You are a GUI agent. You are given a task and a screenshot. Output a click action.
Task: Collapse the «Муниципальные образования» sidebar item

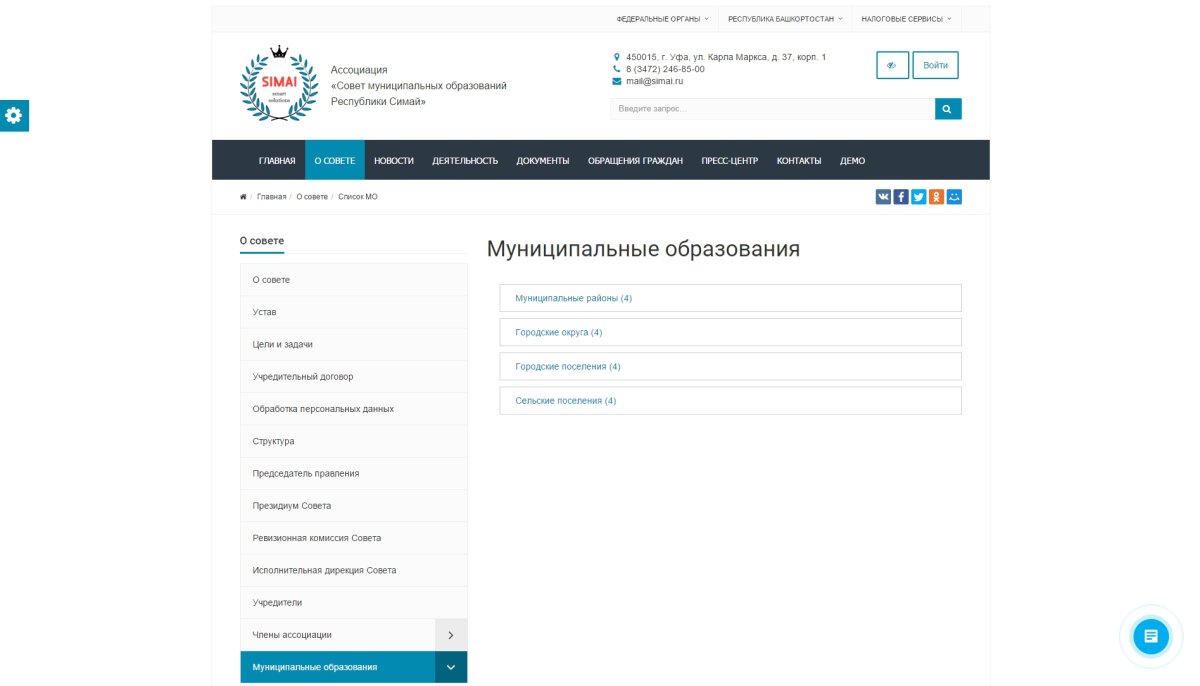tap(451, 667)
